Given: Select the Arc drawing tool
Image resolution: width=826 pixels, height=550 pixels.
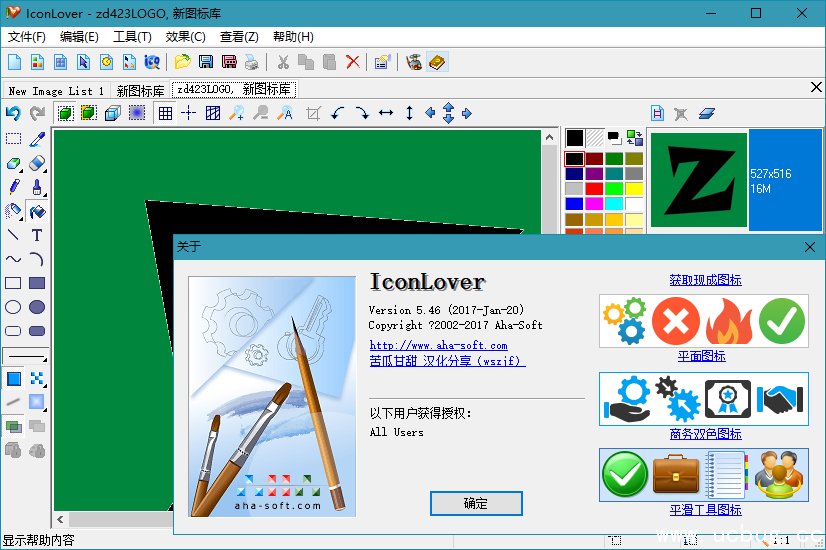Looking at the screenshot, I should coord(37,259).
